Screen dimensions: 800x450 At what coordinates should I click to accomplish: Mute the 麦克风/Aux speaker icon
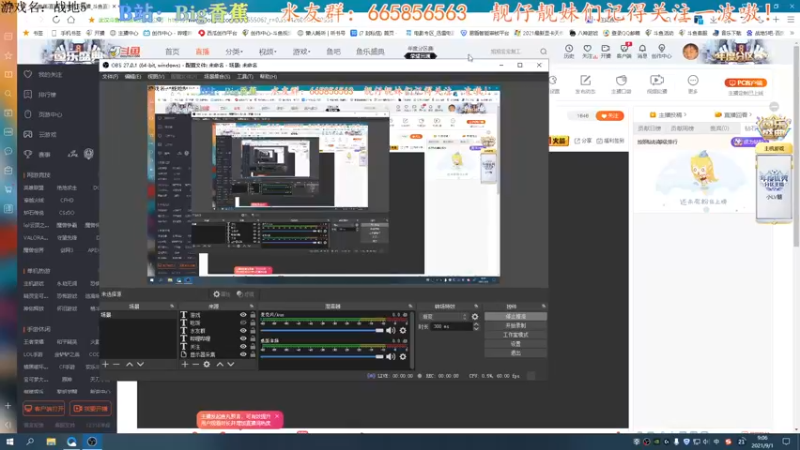(x=391, y=331)
